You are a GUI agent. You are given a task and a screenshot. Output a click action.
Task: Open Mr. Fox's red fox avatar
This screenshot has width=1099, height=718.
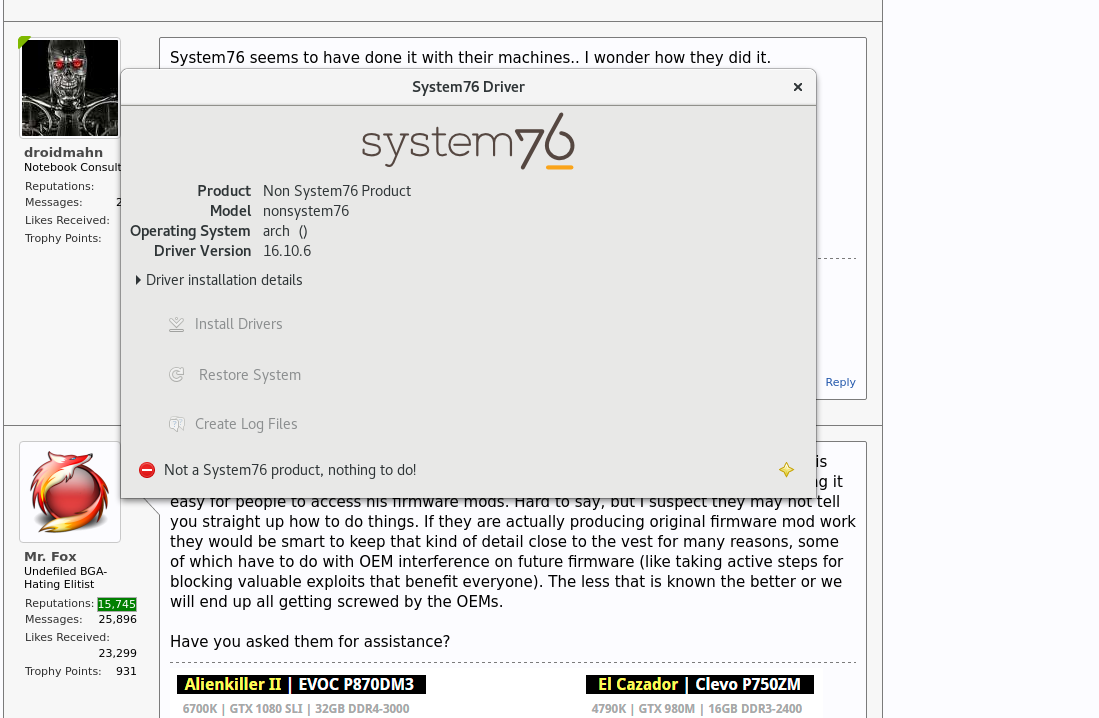[x=70, y=492]
